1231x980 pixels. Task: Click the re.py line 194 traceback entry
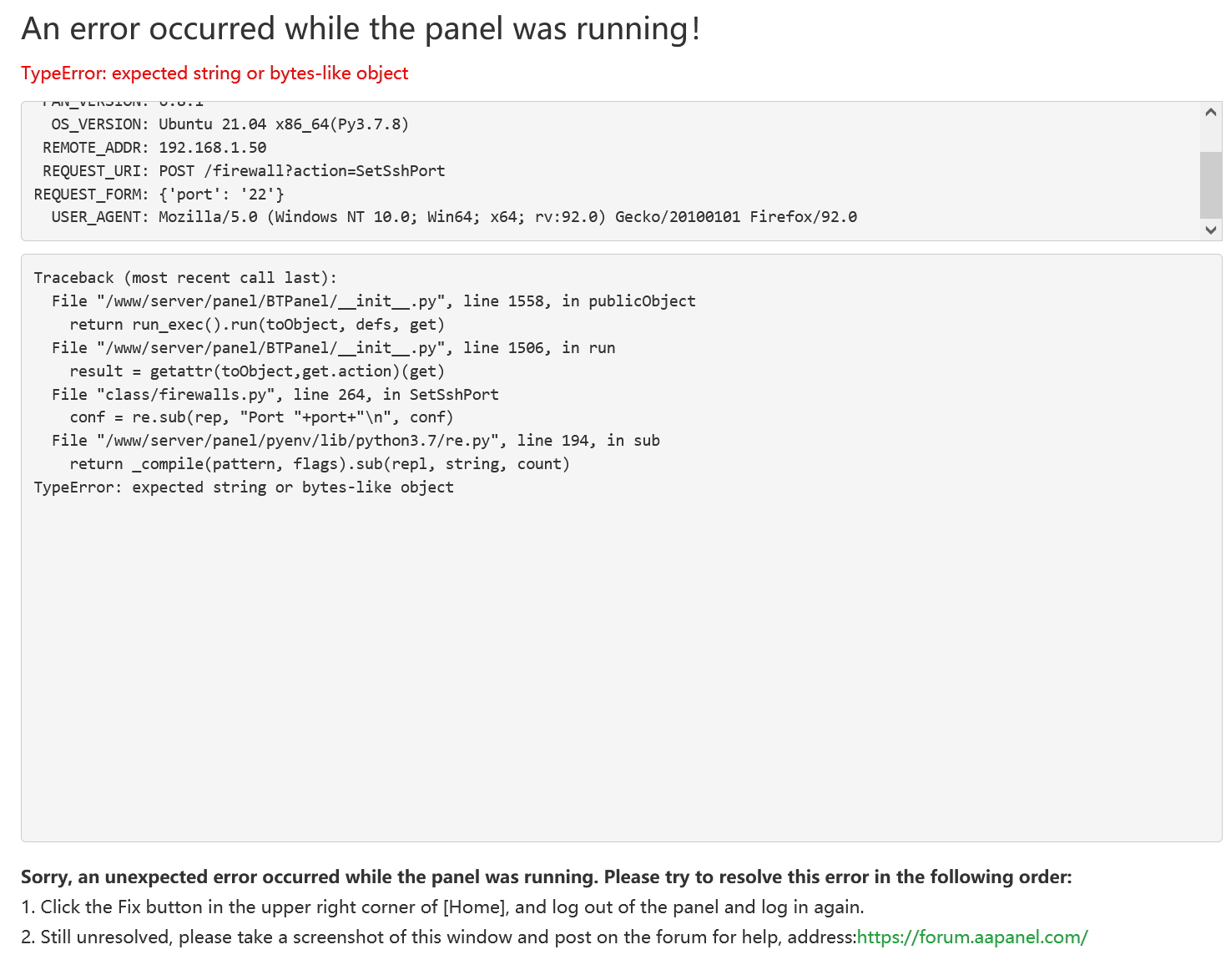pyautogui.click(x=356, y=441)
